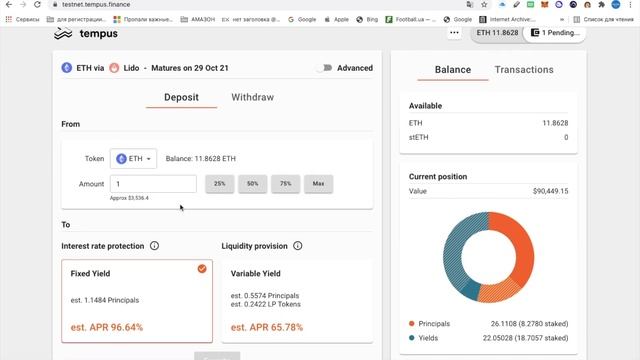
Task: Open Chrome's three-dot menu
Action: click(x=631, y=4)
